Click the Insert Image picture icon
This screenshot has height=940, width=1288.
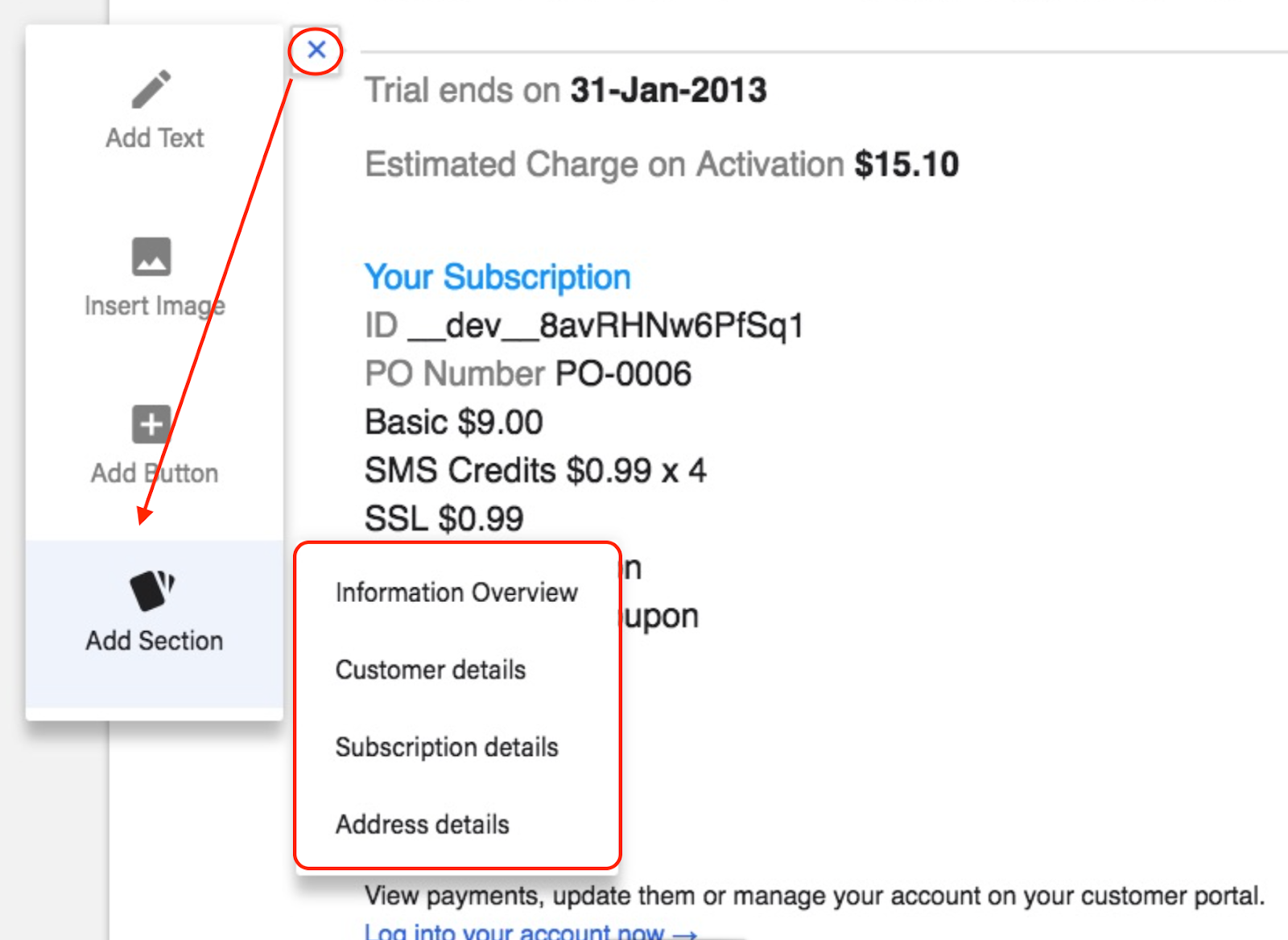pyautogui.click(x=151, y=256)
